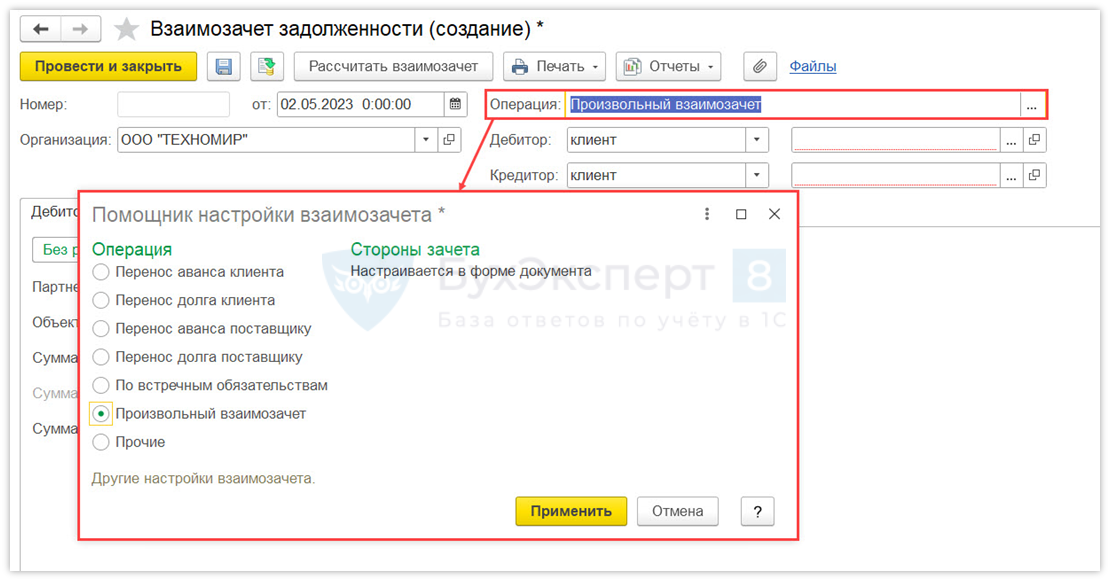Go forward with the right arrow button
The height and width of the screenshot is (581, 1110).
click(x=81, y=29)
